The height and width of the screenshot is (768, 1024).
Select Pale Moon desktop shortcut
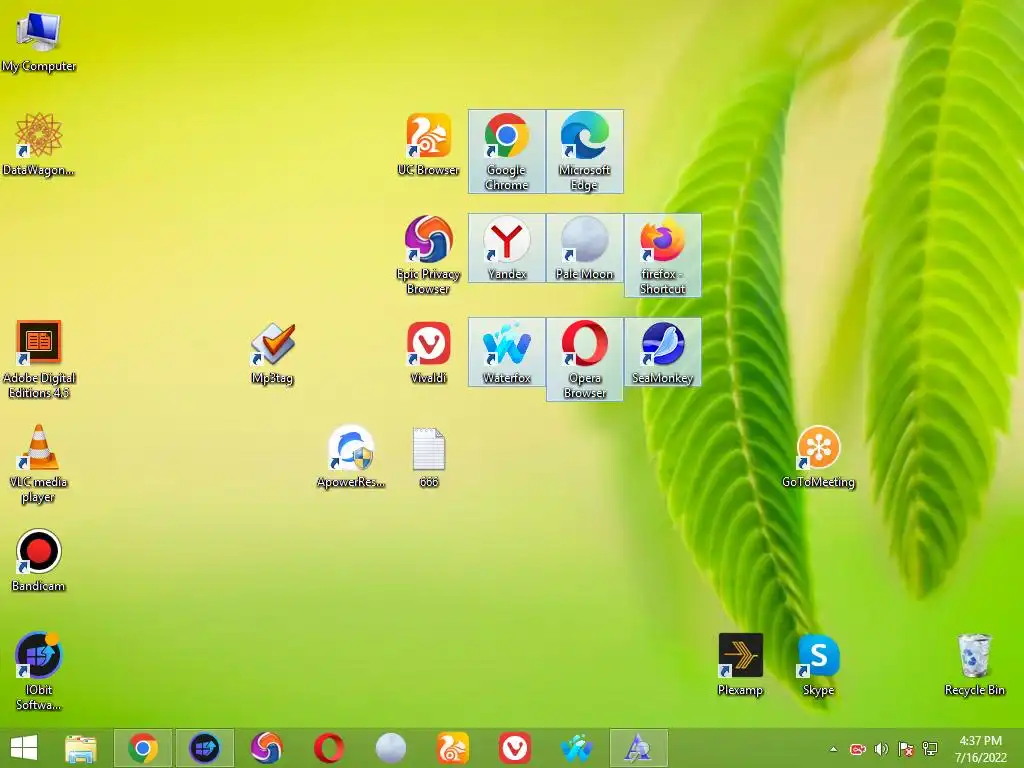[x=584, y=248]
